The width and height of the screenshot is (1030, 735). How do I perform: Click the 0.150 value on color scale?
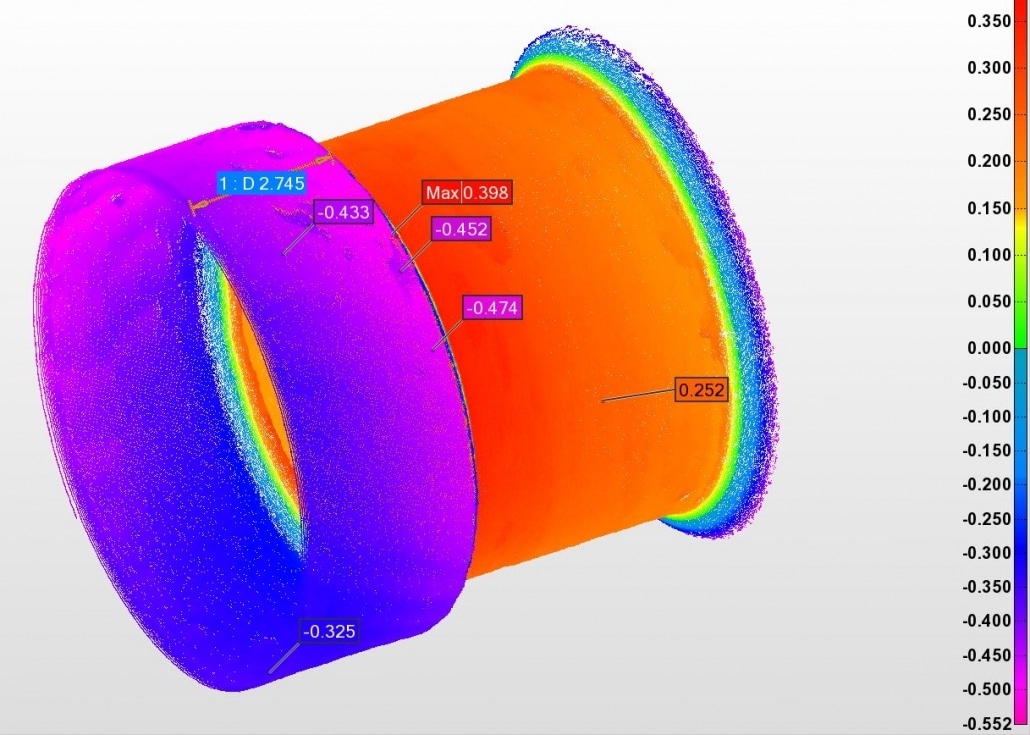989,208
